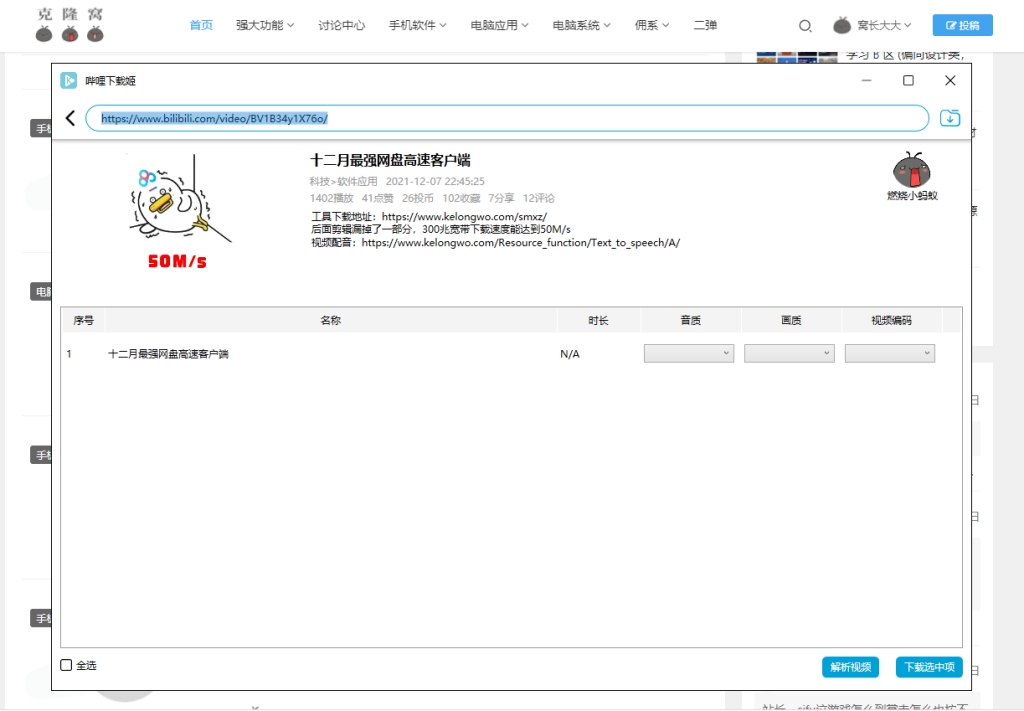
Task: Click the 300兆宽带 description line
Action: pos(441,230)
